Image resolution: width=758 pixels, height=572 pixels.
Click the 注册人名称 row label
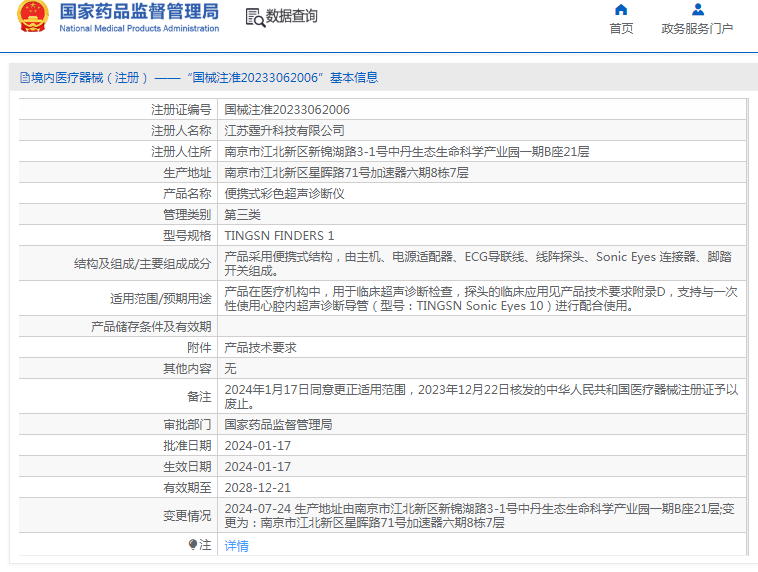(181, 131)
